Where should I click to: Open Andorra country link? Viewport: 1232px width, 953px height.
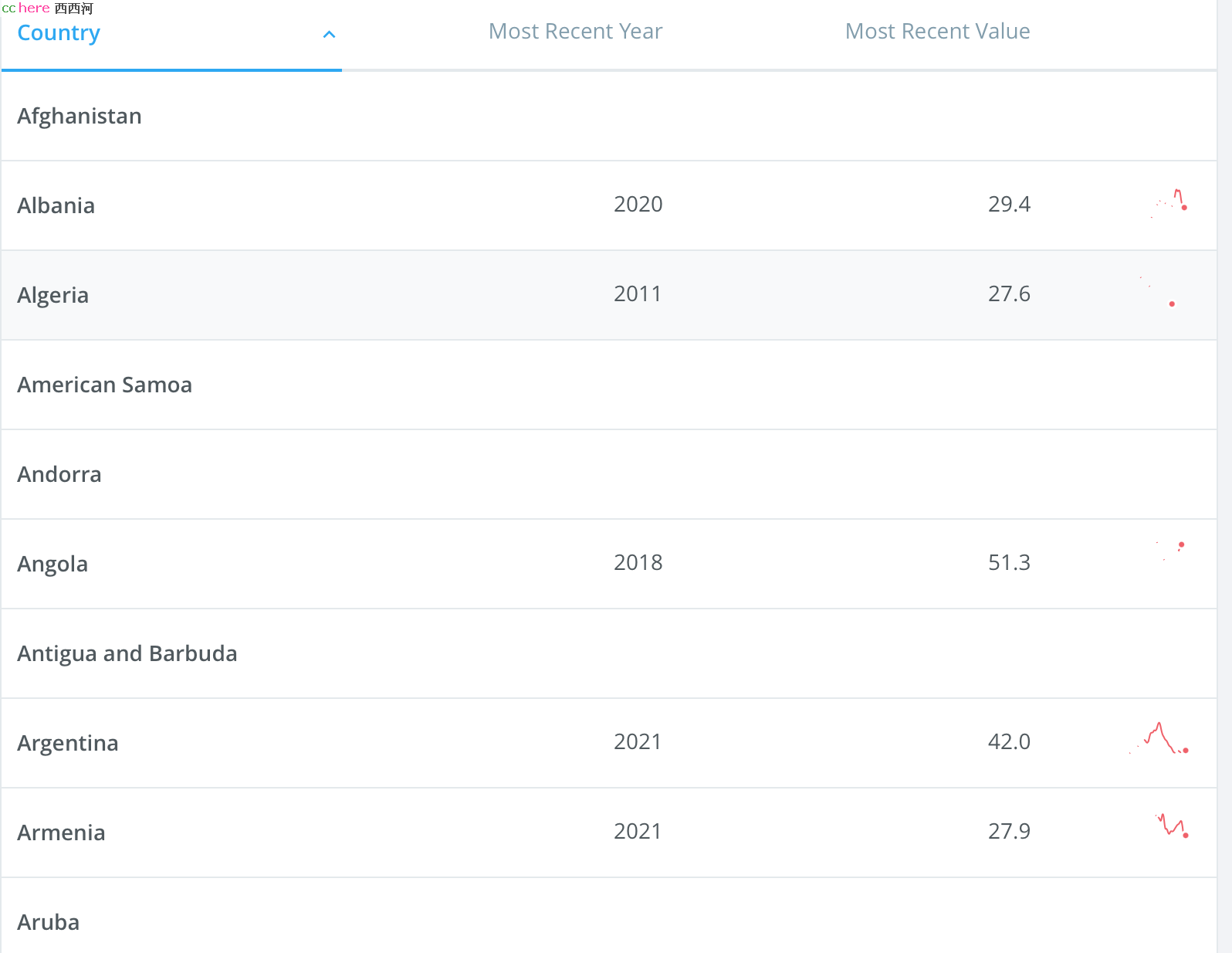click(59, 474)
